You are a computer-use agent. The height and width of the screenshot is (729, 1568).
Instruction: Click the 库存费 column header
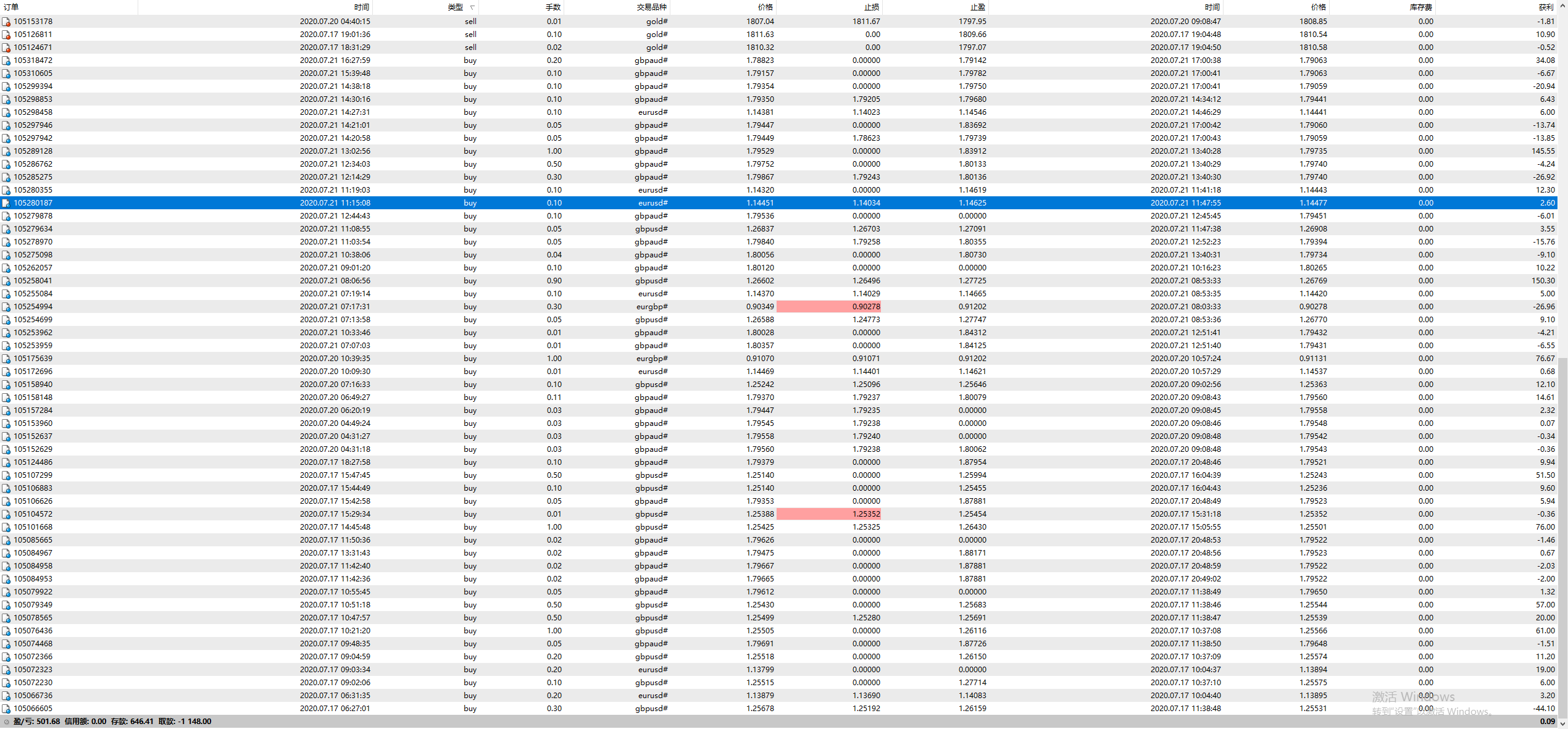[1420, 7]
